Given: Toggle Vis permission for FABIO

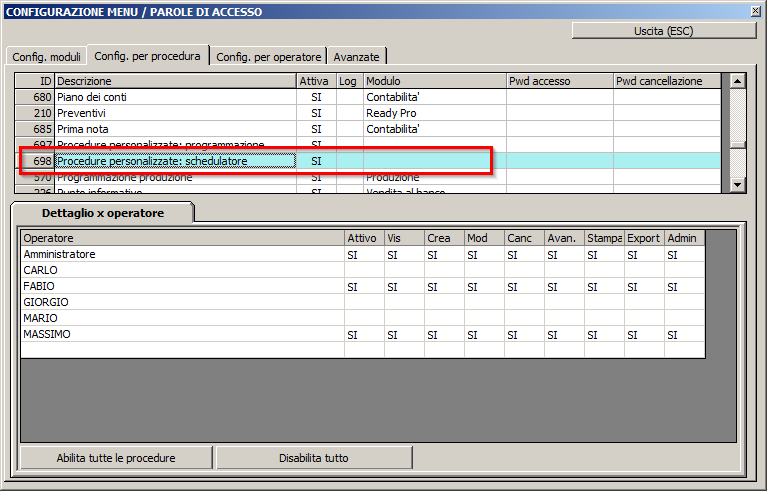Looking at the screenshot, I should [x=404, y=287].
